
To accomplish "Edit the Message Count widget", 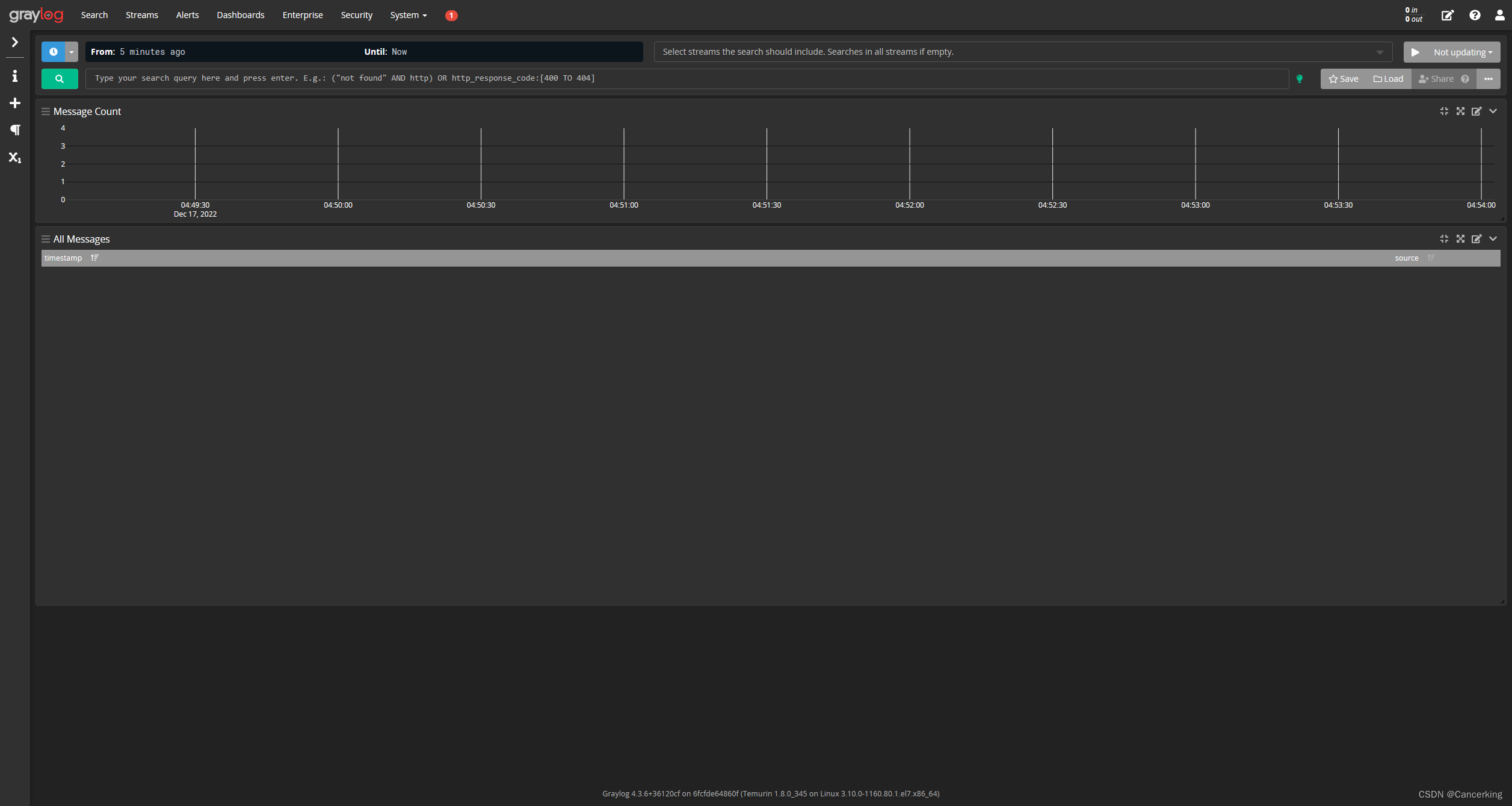I will (1477, 111).
